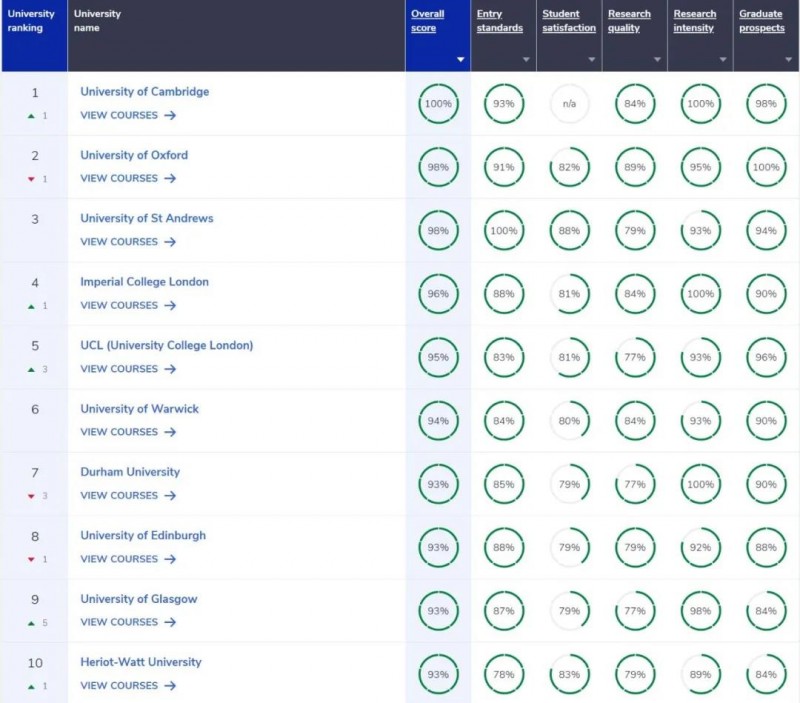This screenshot has width=800, height=703.
Task: Sort by Research quality column header
Action: coord(629,21)
